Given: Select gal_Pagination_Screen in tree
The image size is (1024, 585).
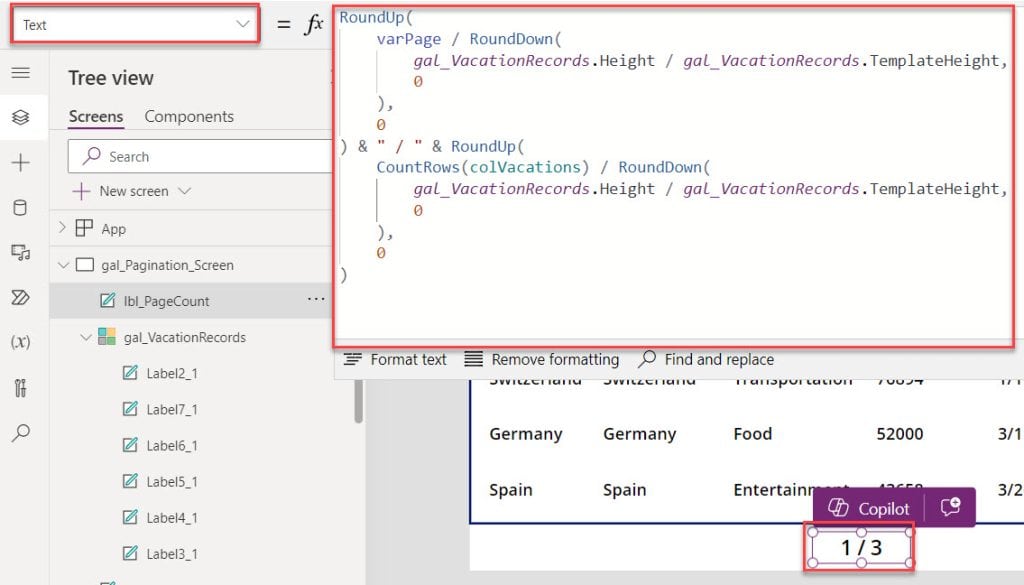Looking at the screenshot, I should coord(167,265).
